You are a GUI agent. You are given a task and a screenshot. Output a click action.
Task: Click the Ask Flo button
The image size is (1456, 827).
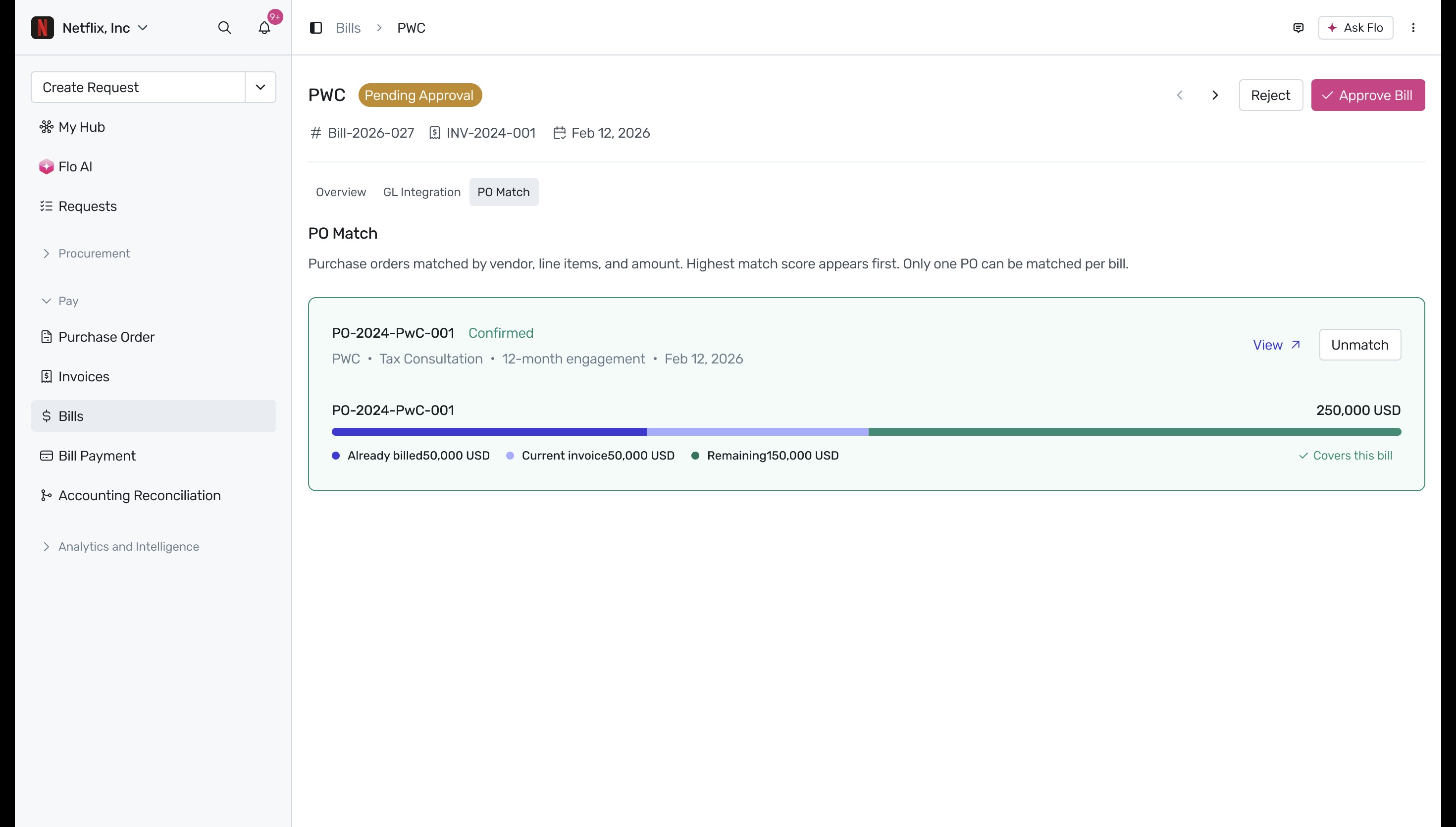[1355, 28]
